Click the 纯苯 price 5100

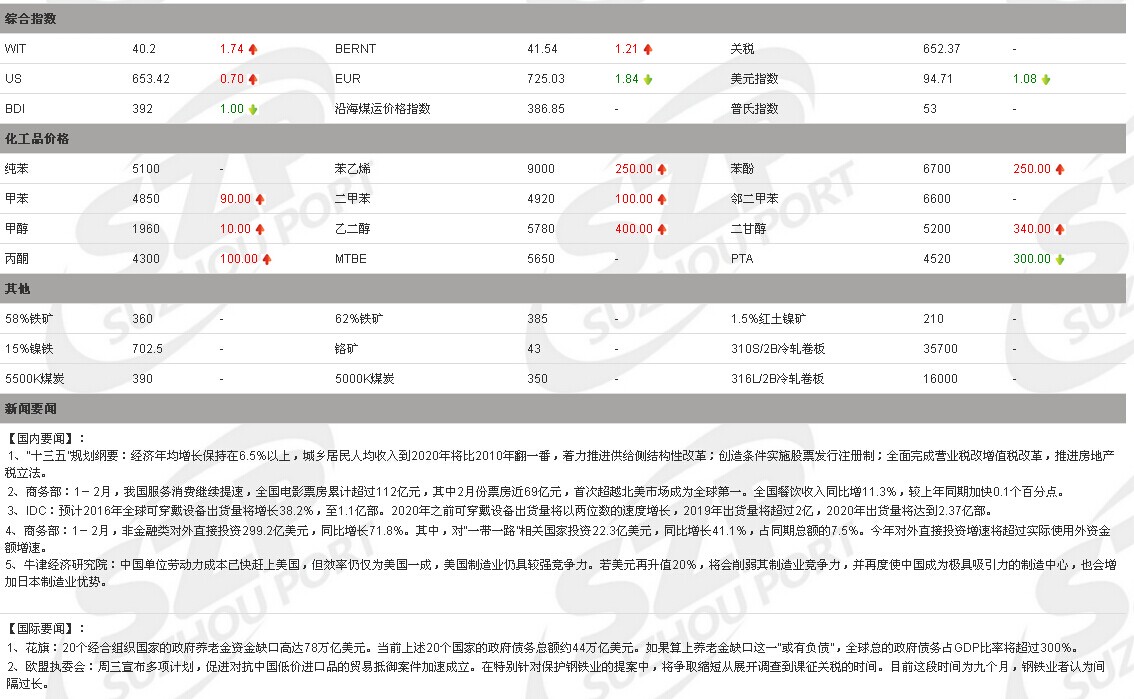pyautogui.click(x=146, y=169)
